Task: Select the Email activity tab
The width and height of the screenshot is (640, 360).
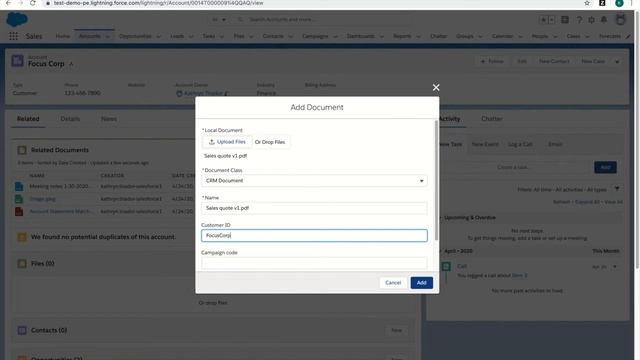Action: [x=556, y=144]
